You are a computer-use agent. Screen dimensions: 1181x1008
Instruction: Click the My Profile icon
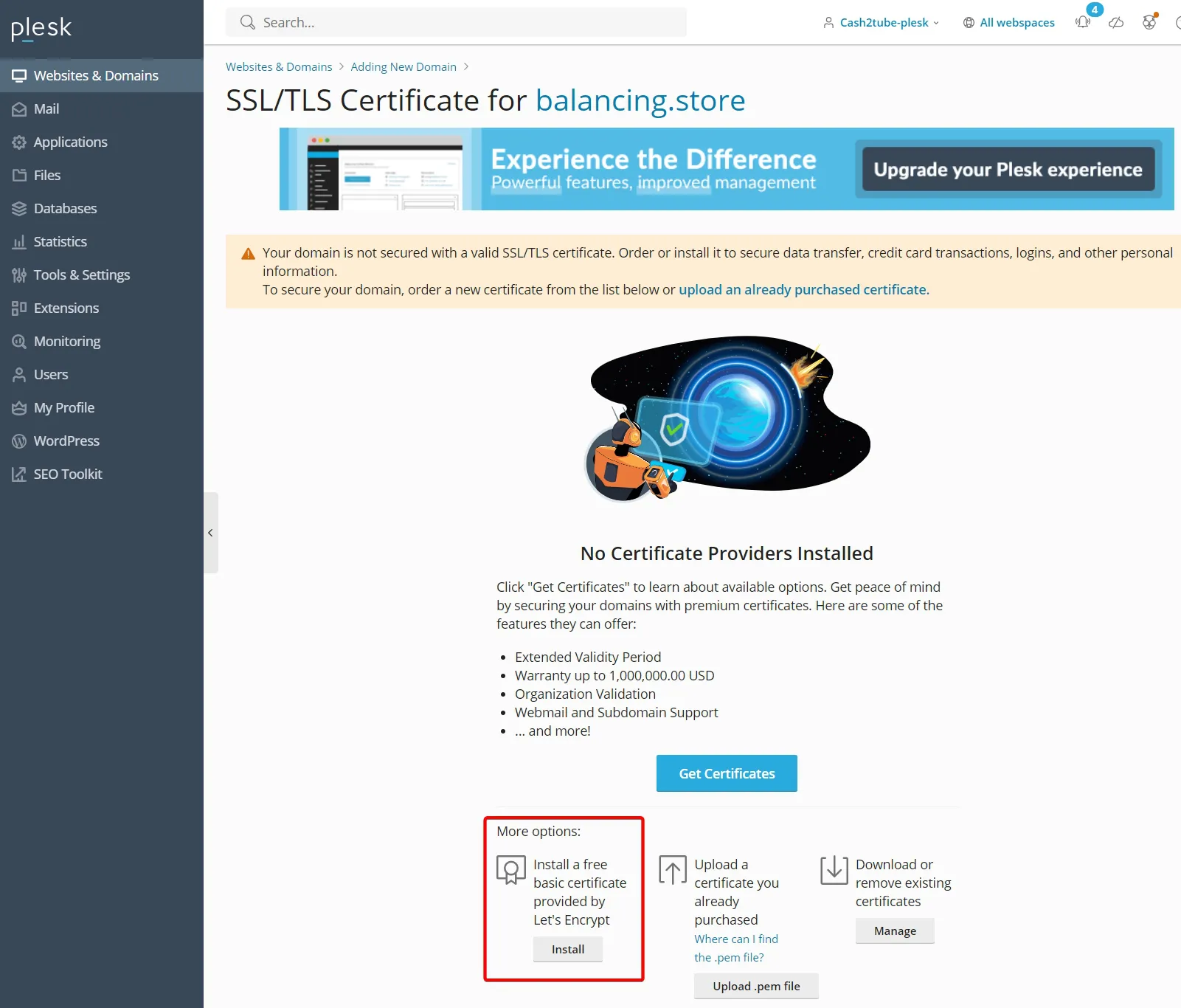tap(19, 408)
